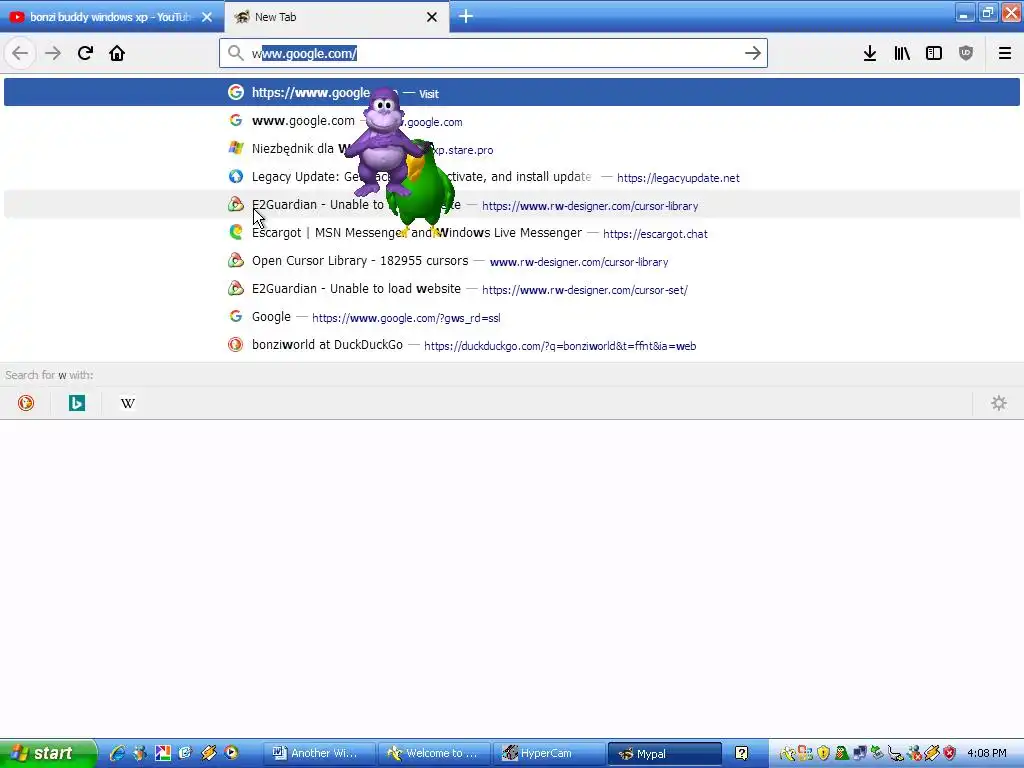Open the Downloads panel
Image resolution: width=1024 pixels, height=768 pixels.
(x=870, y=54)
